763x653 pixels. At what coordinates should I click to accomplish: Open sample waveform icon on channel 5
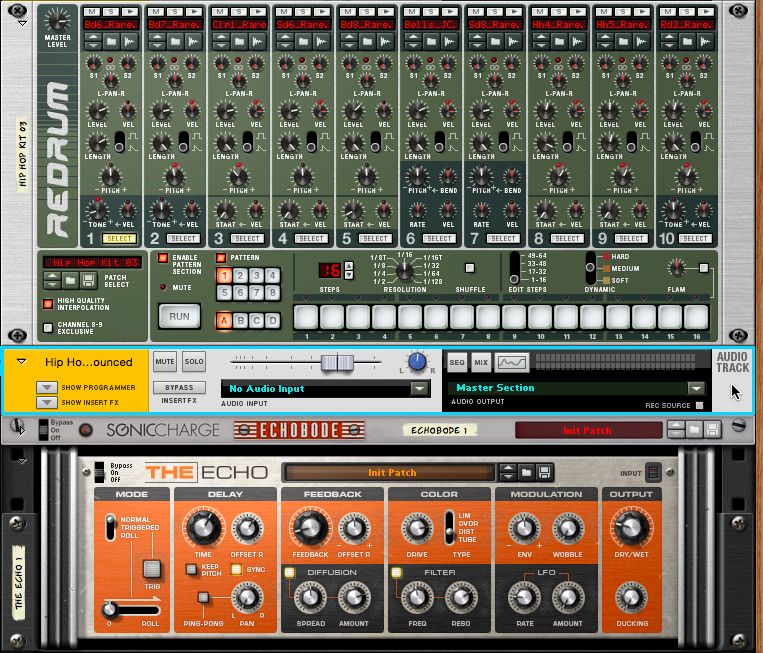[385, 42]
